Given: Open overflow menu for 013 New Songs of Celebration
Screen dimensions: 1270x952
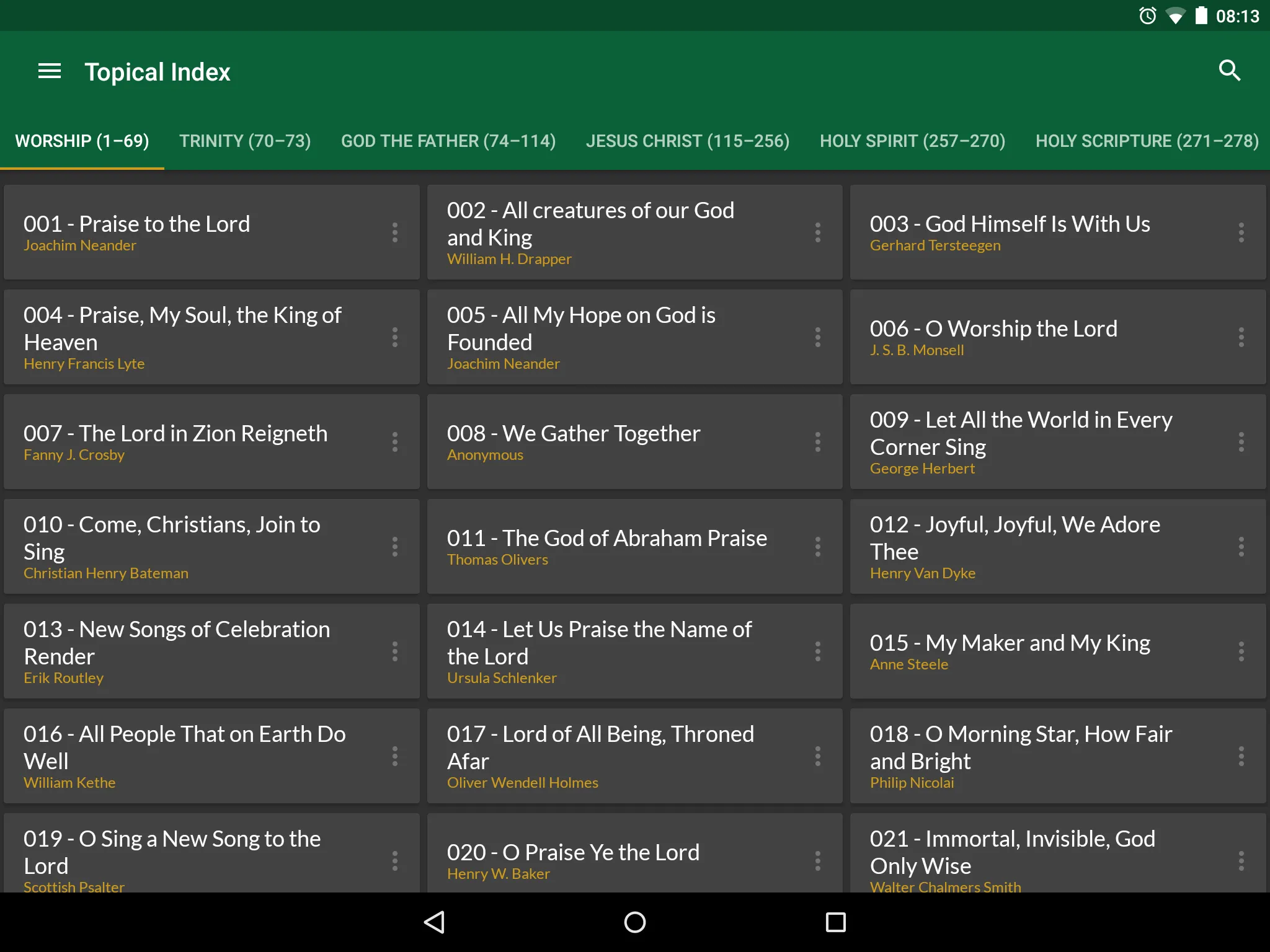Looking at the screenshot, I should pos(395,651).
